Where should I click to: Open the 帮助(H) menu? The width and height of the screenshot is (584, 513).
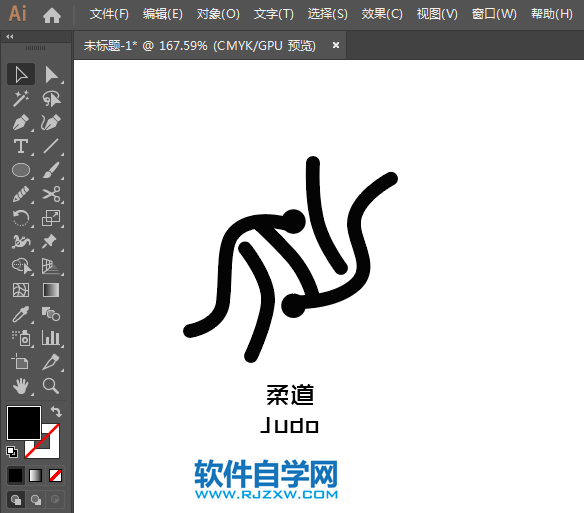[552, 14]
